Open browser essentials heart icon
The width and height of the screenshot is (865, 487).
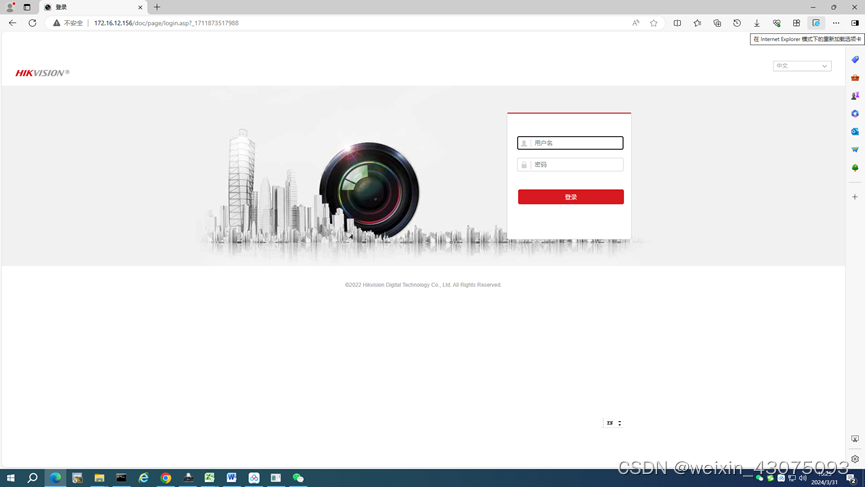[x=777, y=23]
